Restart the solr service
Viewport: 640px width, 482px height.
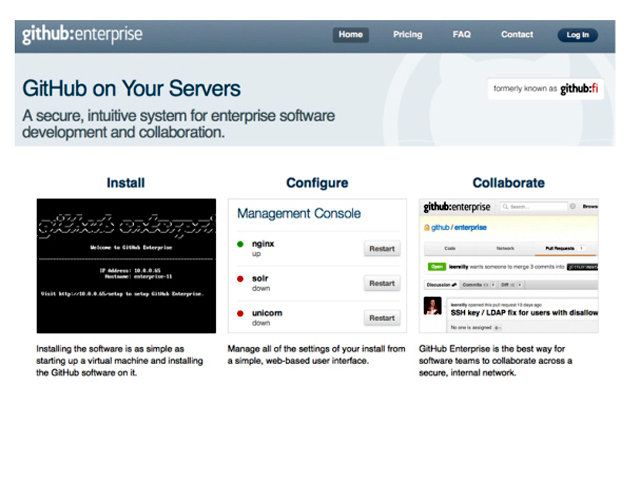click(382, 283)
